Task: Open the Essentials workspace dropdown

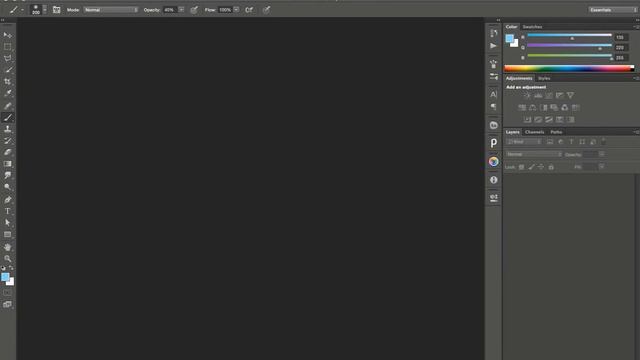Action: click(613, 10)
